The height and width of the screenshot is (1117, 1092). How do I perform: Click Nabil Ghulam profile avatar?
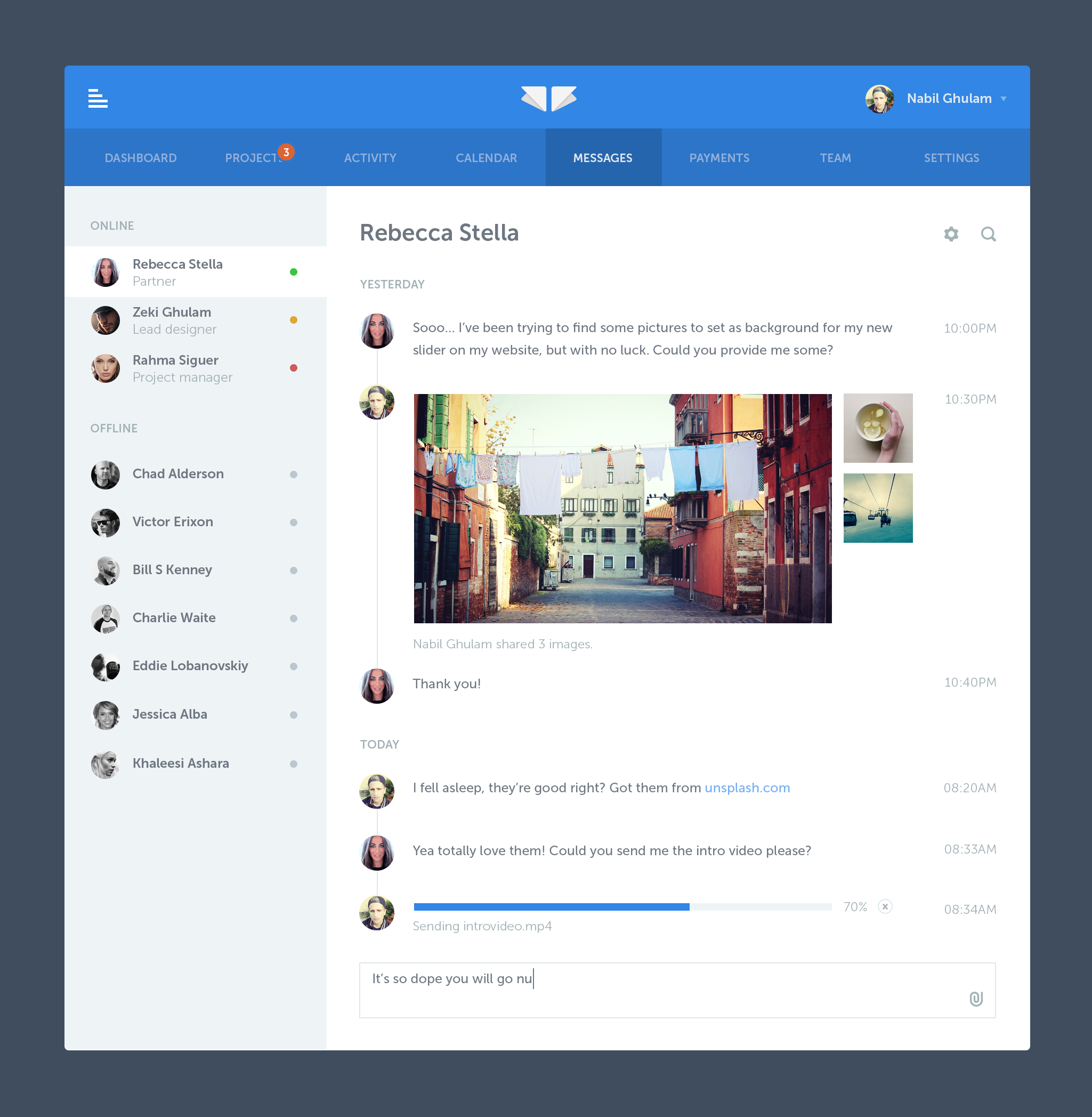pyautogui.click(x=880, y=98)
